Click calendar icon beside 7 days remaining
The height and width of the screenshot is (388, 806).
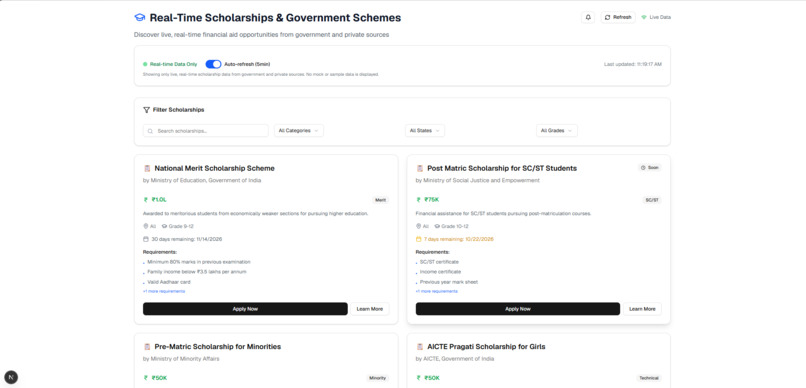click(418, 239)
